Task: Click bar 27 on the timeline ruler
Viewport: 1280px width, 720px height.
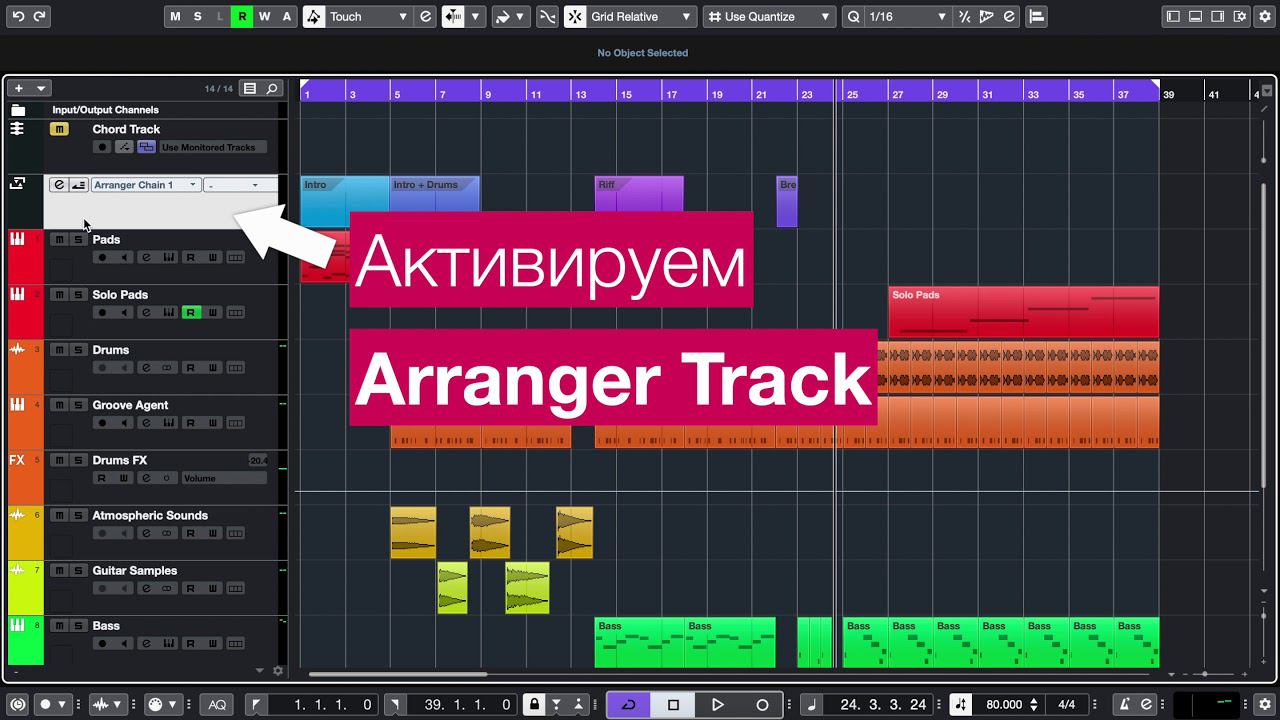Action: (898, 94)
